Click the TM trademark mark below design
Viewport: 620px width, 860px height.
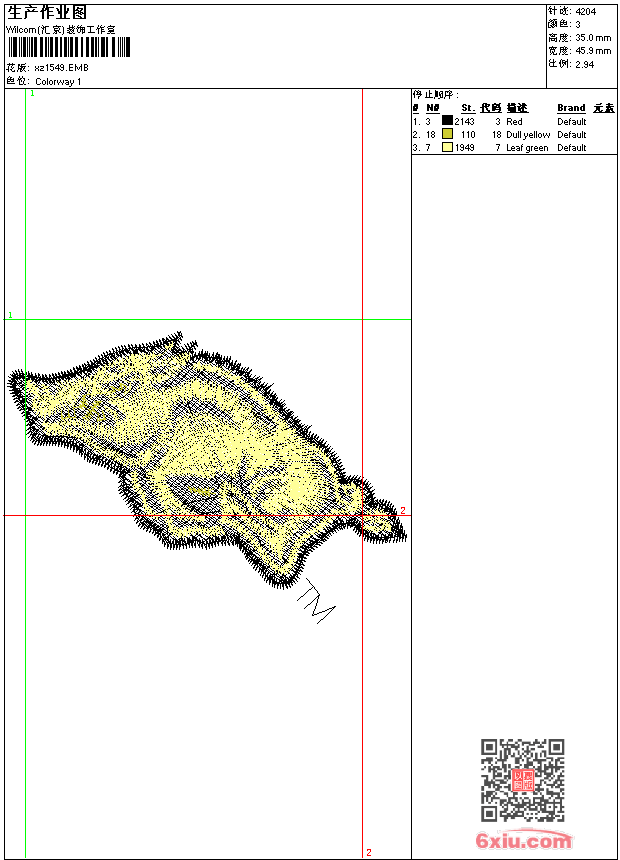tap(315, 601)
